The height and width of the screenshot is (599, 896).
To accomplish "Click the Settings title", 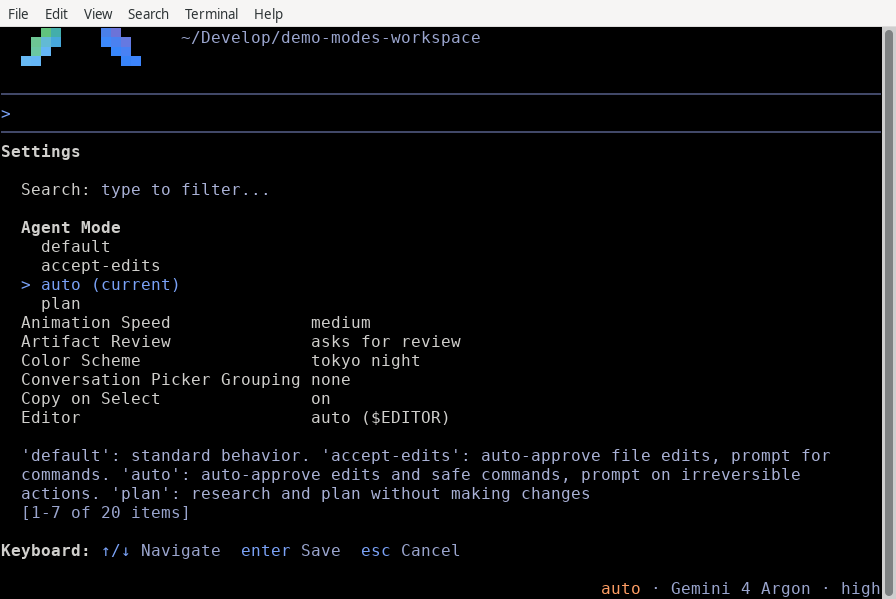I will 41,151.
